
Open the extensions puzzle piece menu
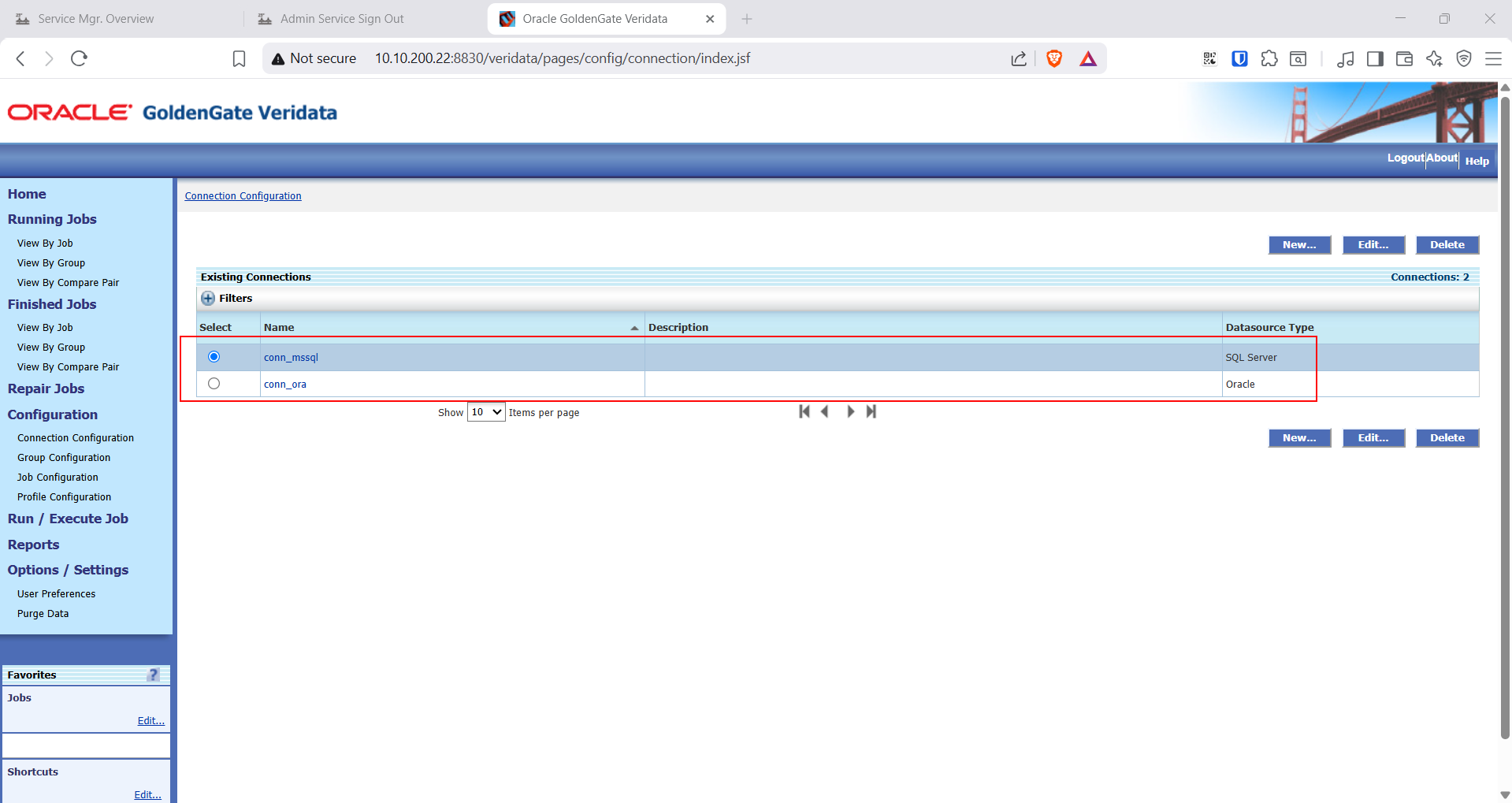pyautogui.click(x=1269, y=58)
